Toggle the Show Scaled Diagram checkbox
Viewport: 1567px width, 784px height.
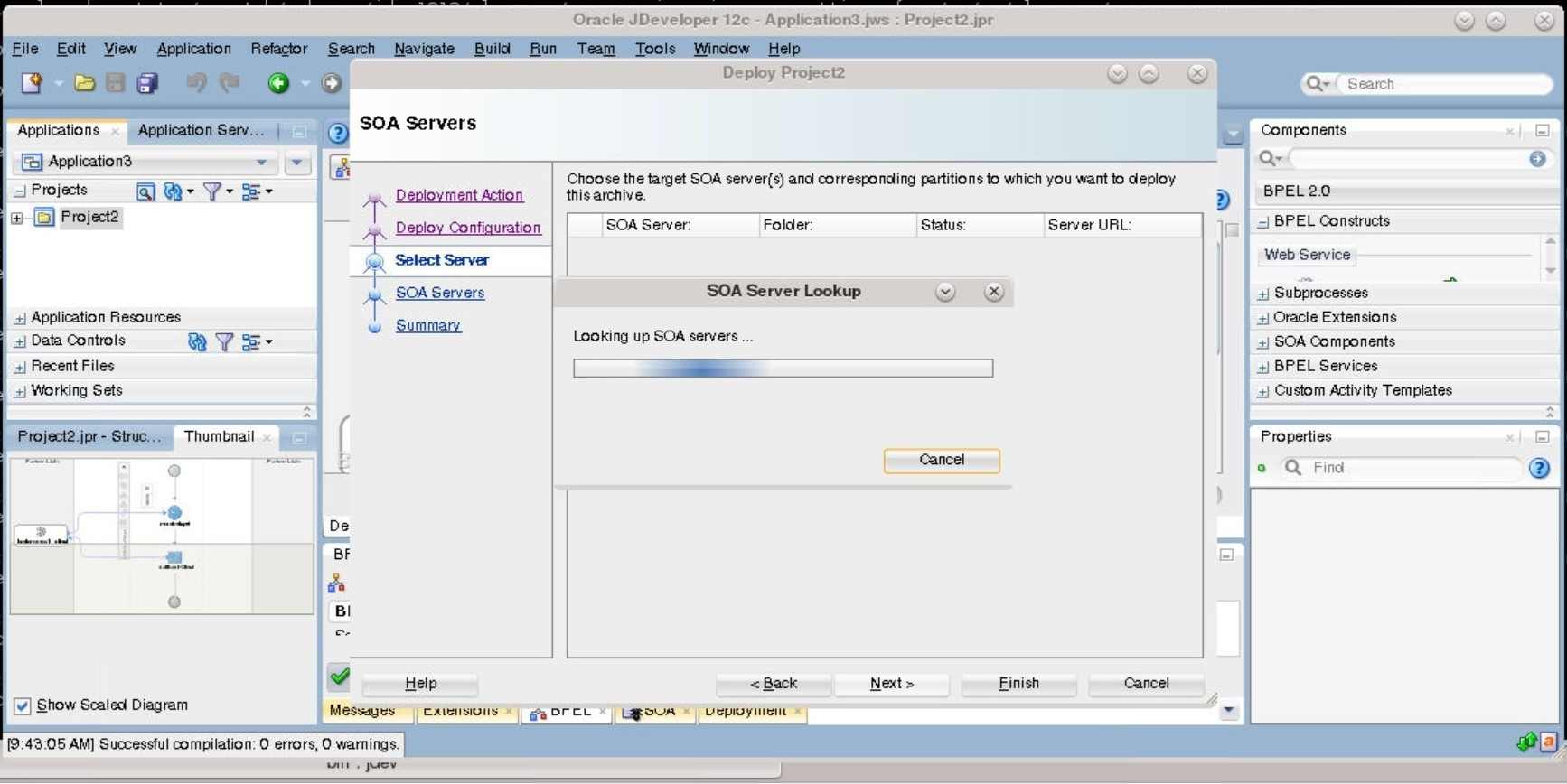(x=23, y=705)
